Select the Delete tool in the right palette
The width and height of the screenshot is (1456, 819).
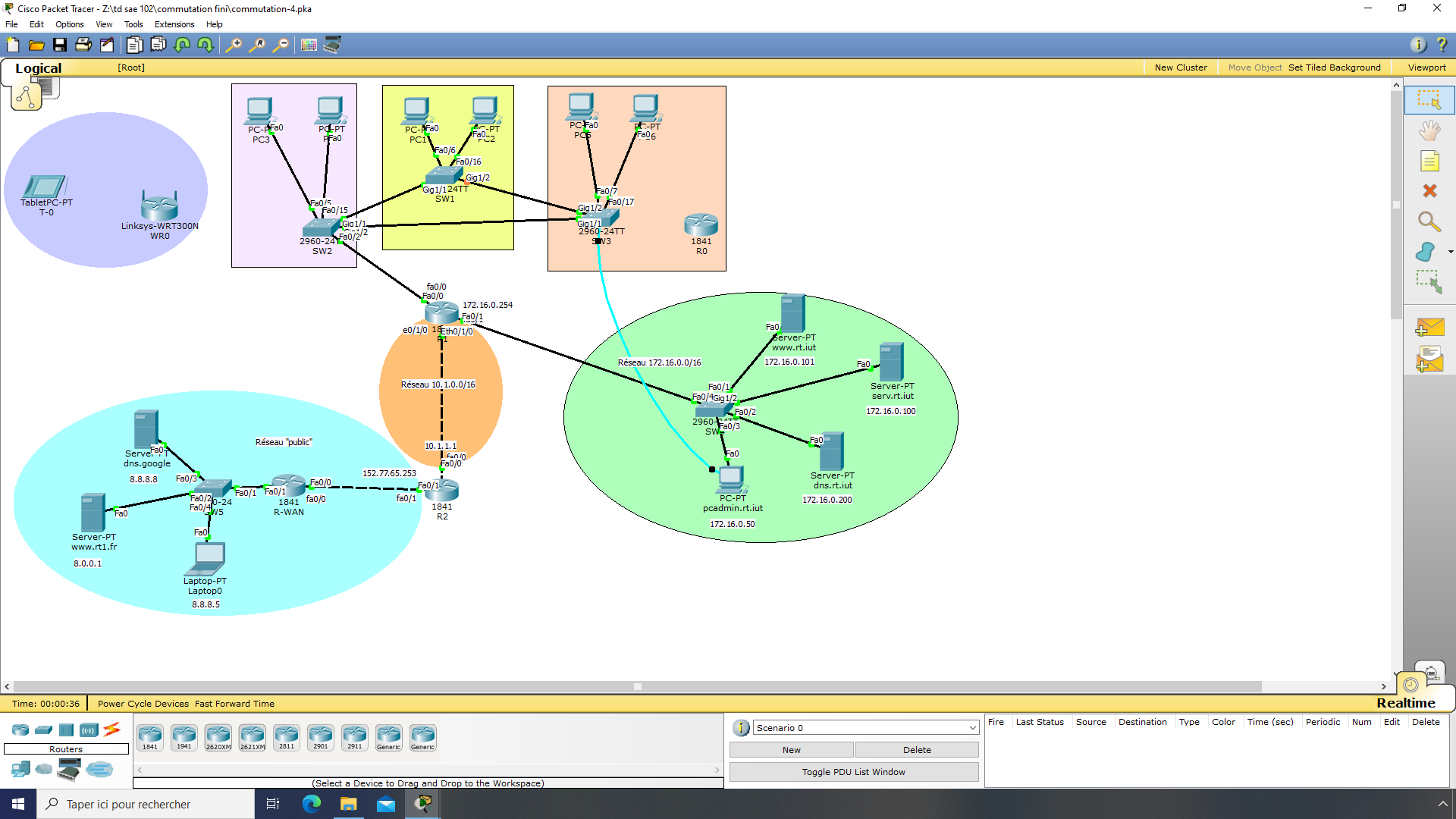point(1429,191)
